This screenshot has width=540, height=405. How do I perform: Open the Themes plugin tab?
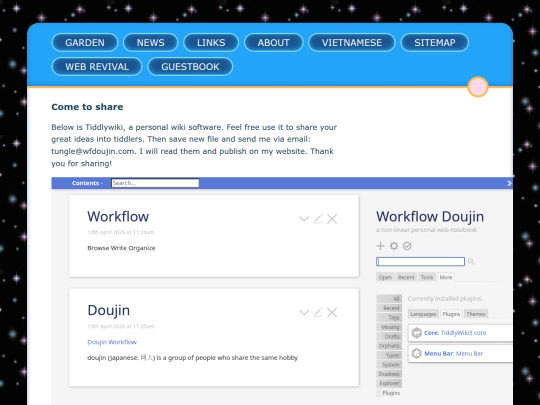476,314
